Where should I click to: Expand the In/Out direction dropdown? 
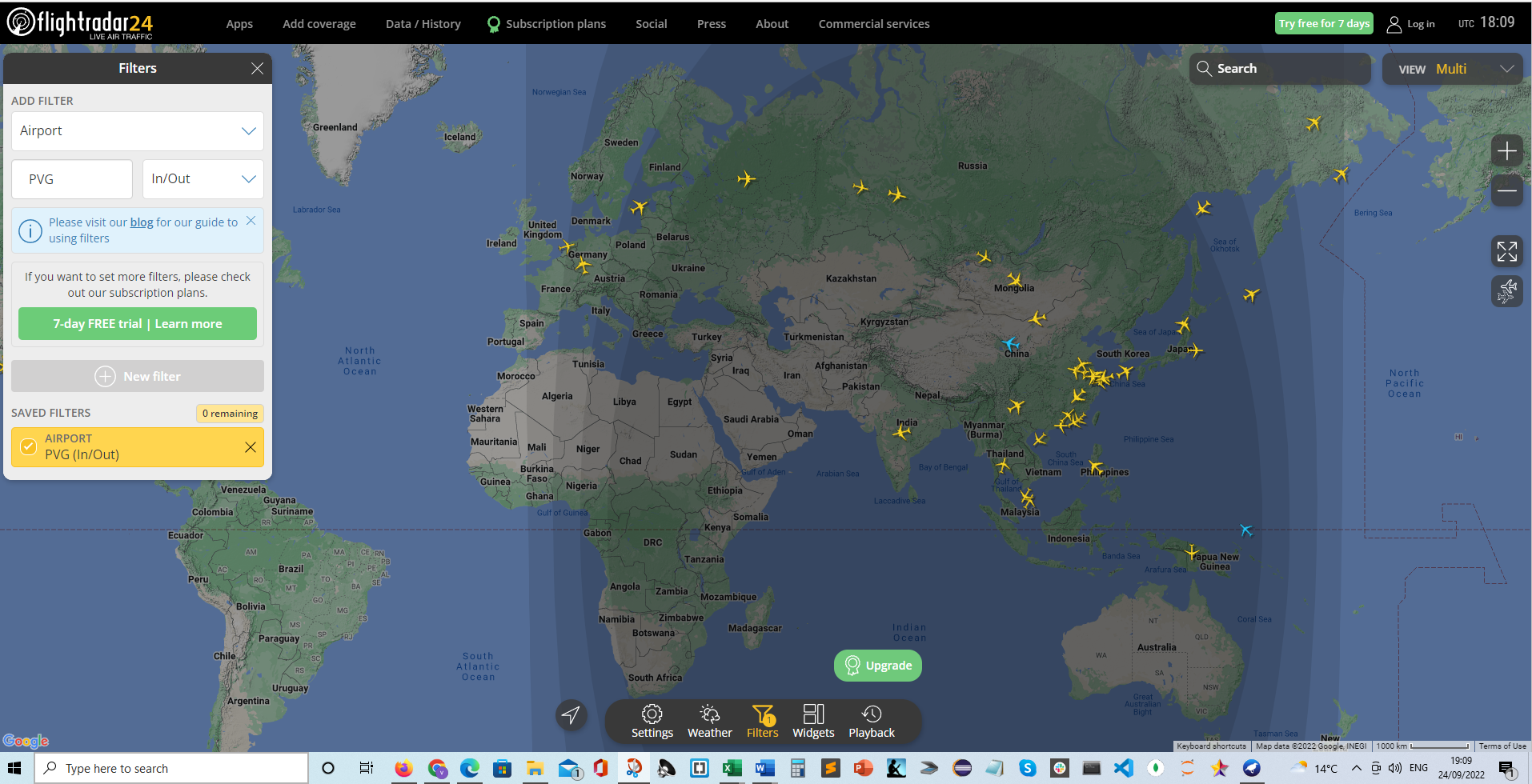tap(203, 179)
